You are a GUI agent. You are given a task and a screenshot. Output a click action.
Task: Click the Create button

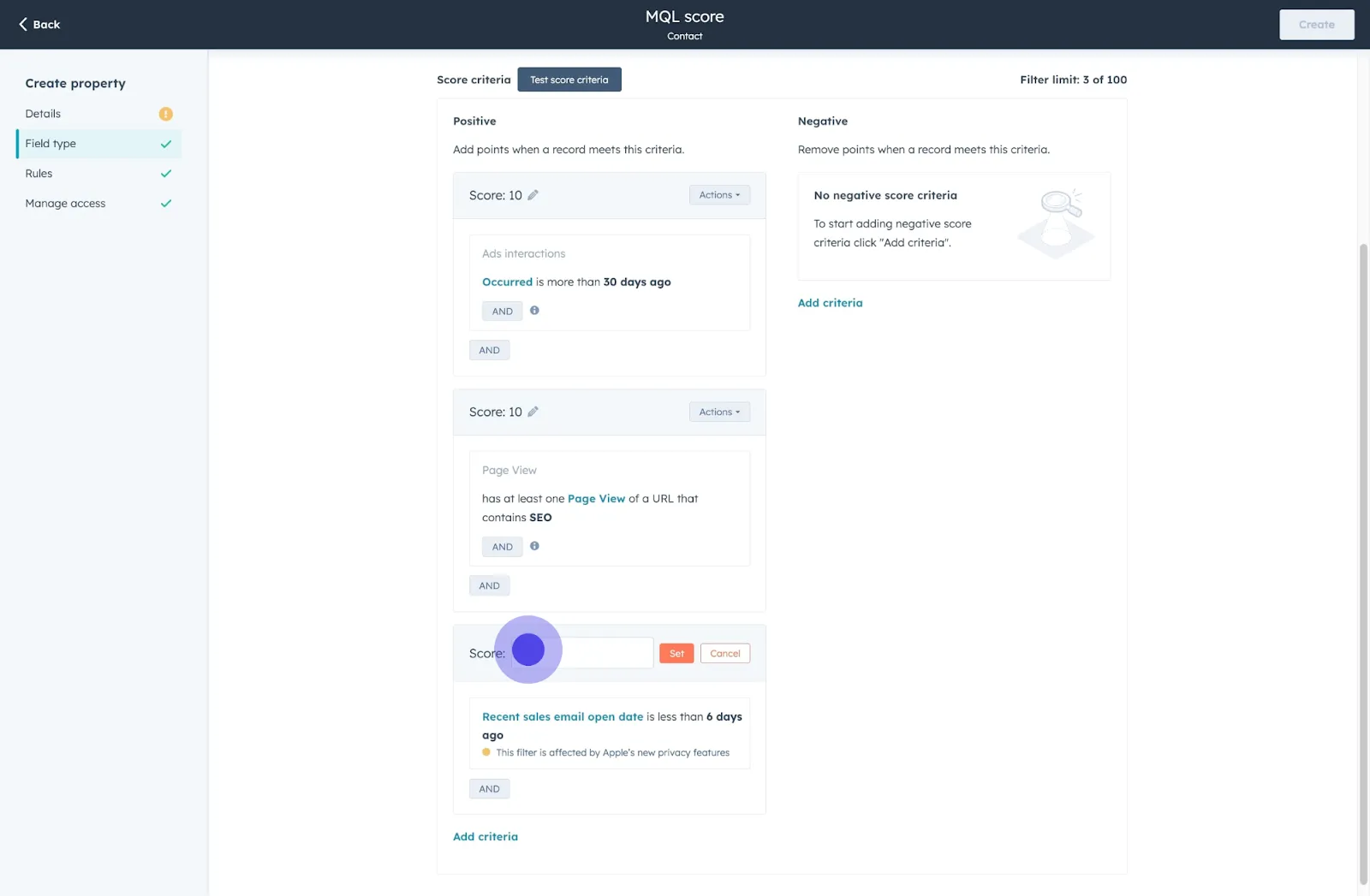point(1316,25)
